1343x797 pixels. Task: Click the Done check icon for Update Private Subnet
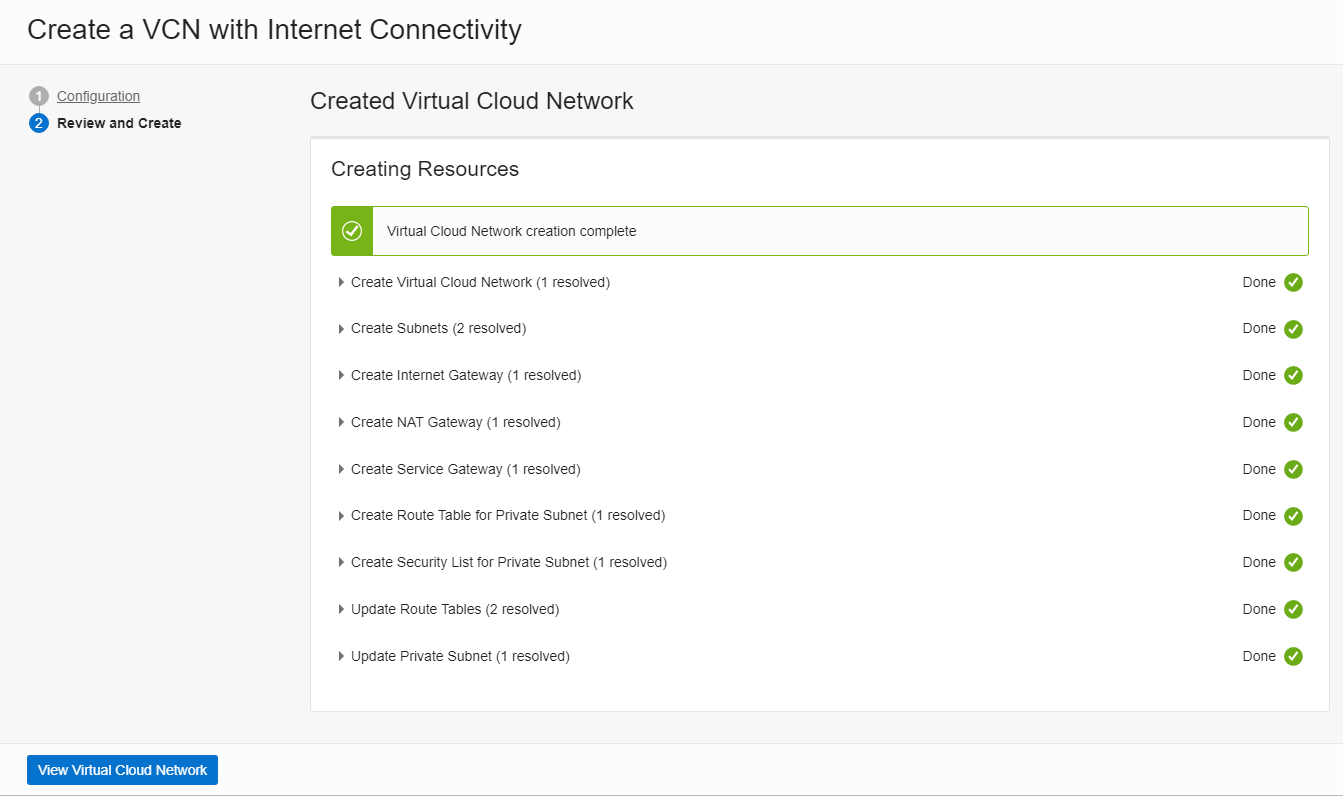click(x=1292, y=655)
